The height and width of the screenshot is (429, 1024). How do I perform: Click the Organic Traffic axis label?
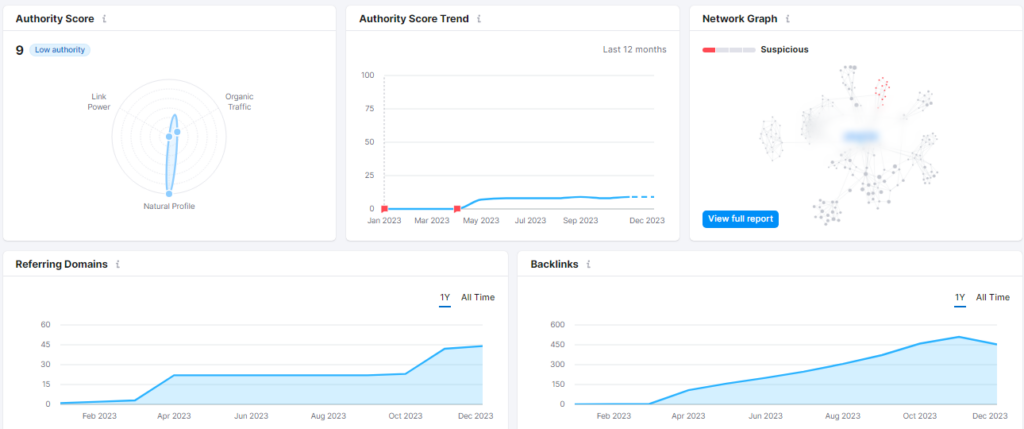[240, 101]
